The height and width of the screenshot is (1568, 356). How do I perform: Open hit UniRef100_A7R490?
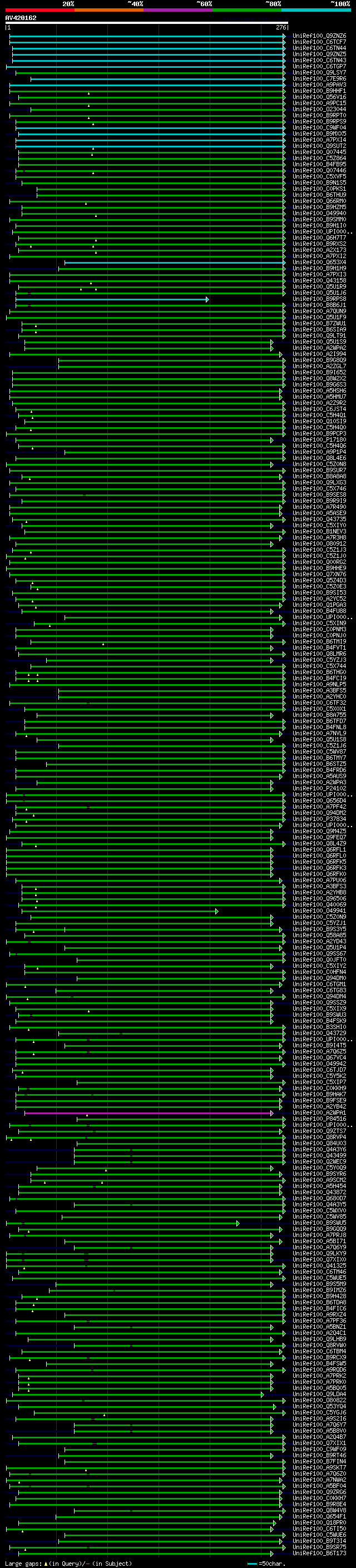pyautogui.click(x=319, y=507)
